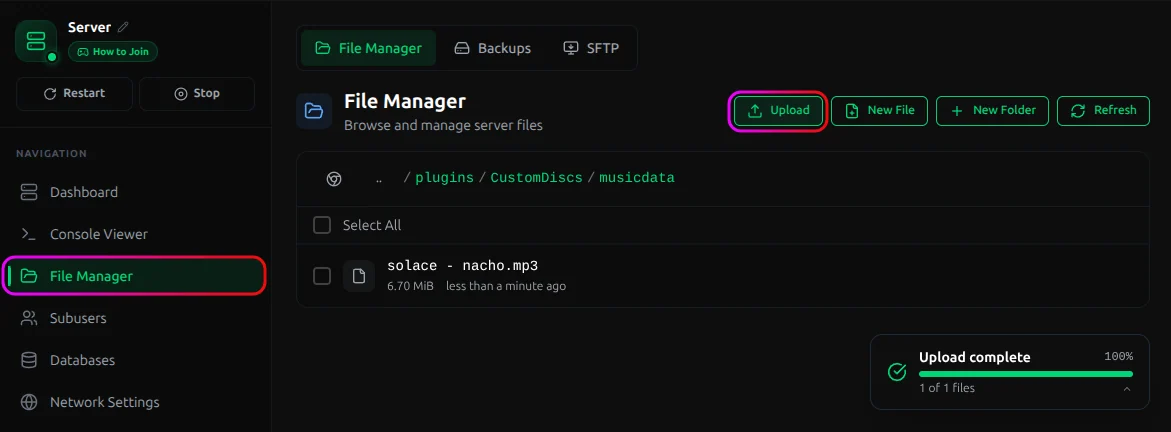Open Subusers page
The image size is (1171, 432).
tap(134, 318)
